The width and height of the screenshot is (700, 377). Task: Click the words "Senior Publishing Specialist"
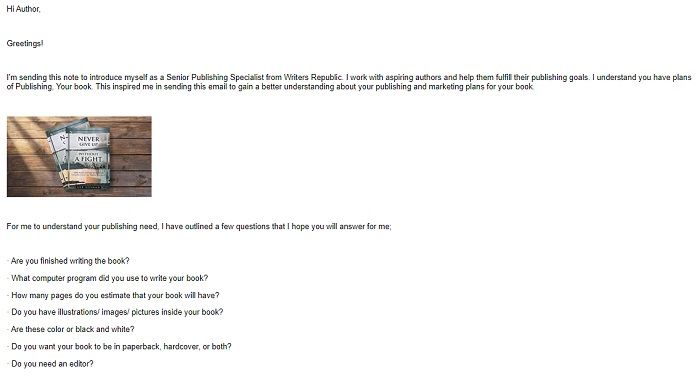click(215, 77)
